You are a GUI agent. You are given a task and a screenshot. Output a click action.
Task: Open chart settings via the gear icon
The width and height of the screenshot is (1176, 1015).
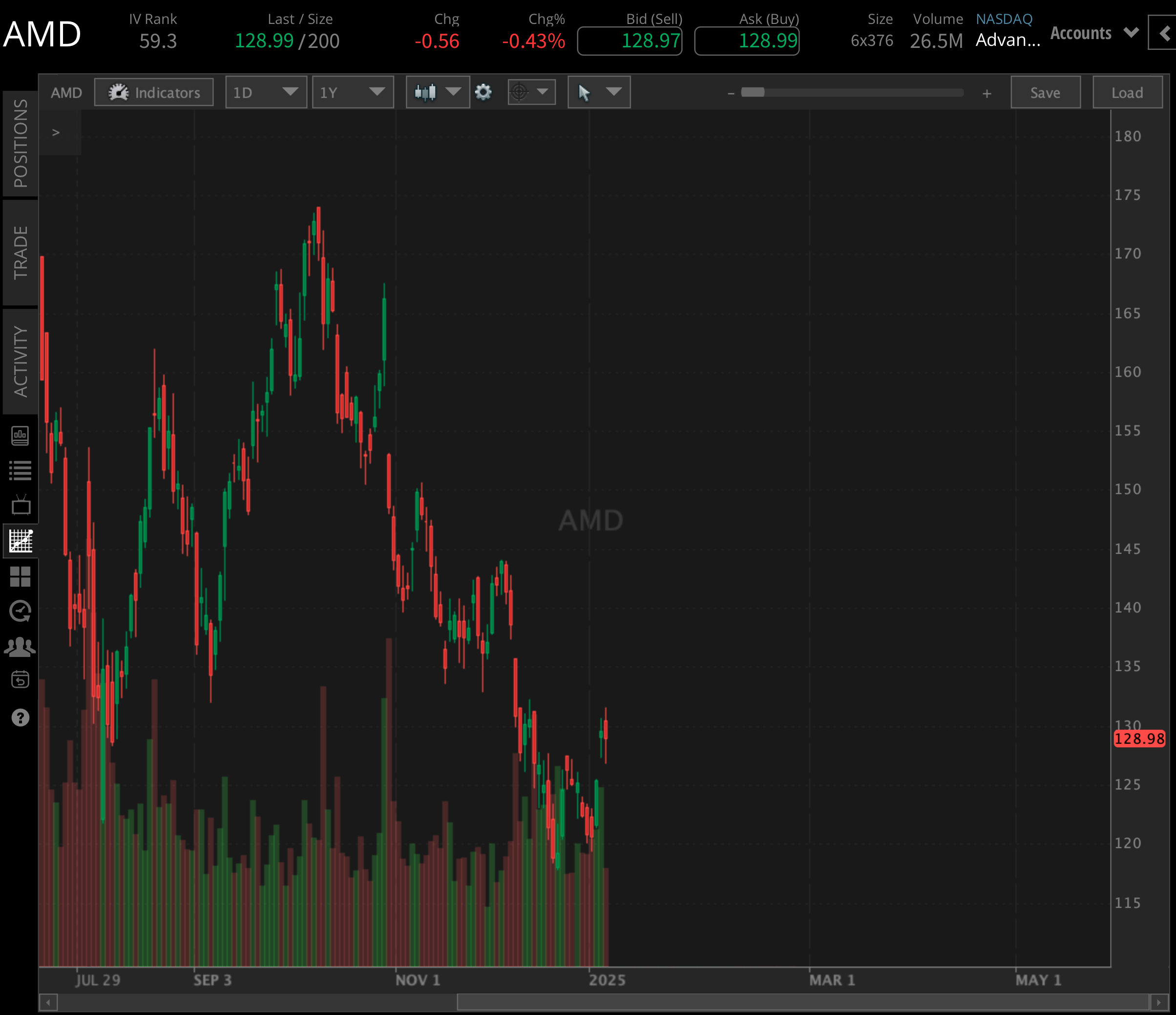click(x=483, y=92)
